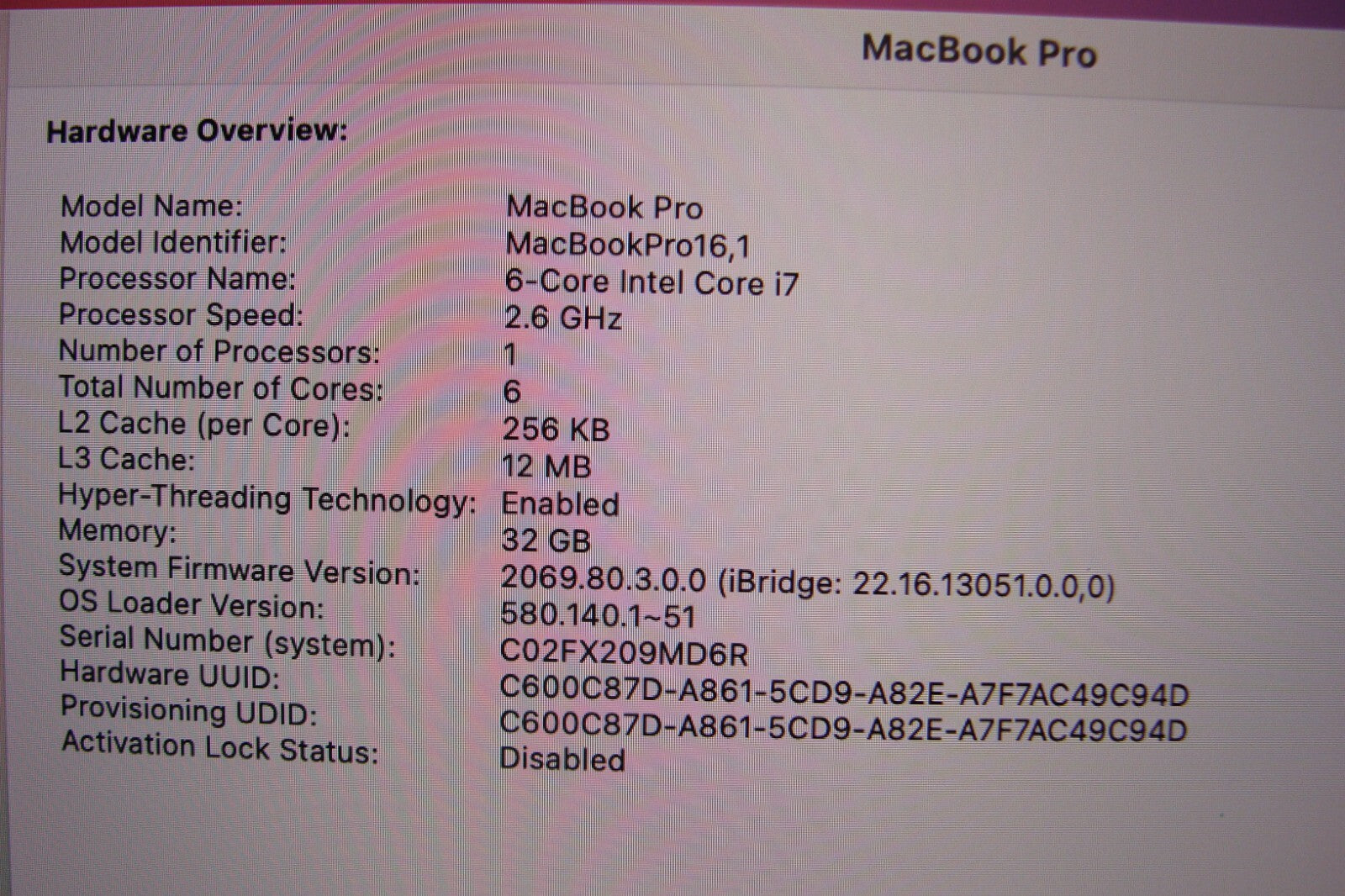Select the Enabled hyper-threading value
Viewport: 1345px width, 896px height.
(x=560, y=503)
